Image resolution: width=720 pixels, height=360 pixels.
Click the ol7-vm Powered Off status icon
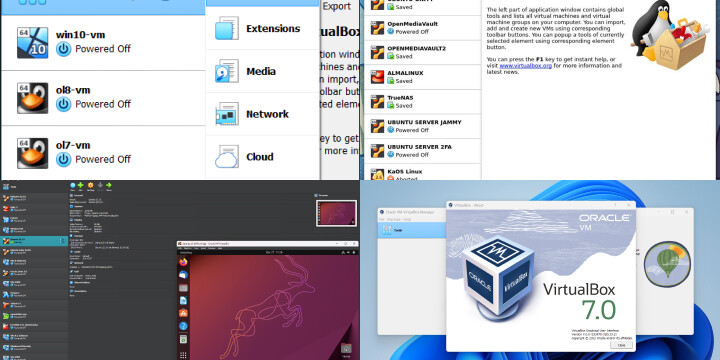click(63, 159)
